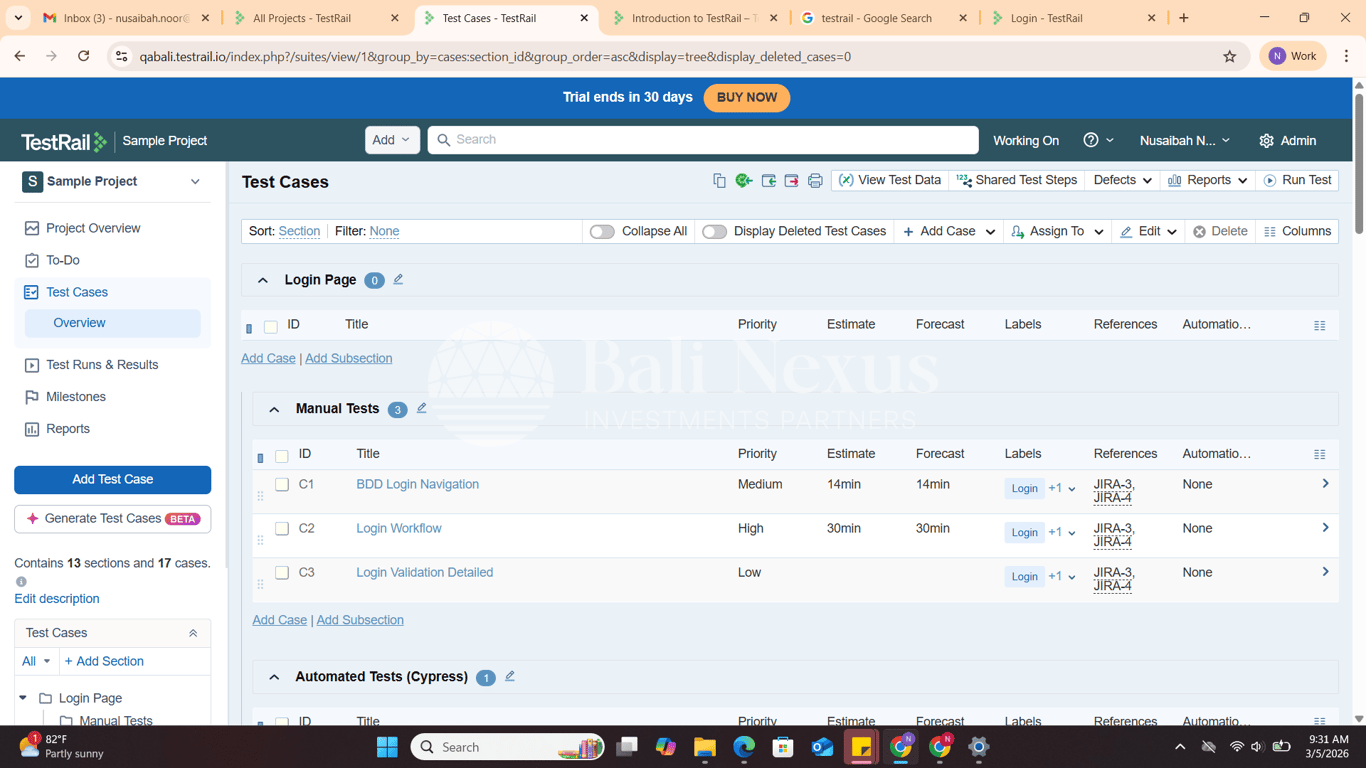The width and height of the screenshot is (1366, 768).
Task: Select Login Page folder in sidebar tree
Action: tap(90, 698)
